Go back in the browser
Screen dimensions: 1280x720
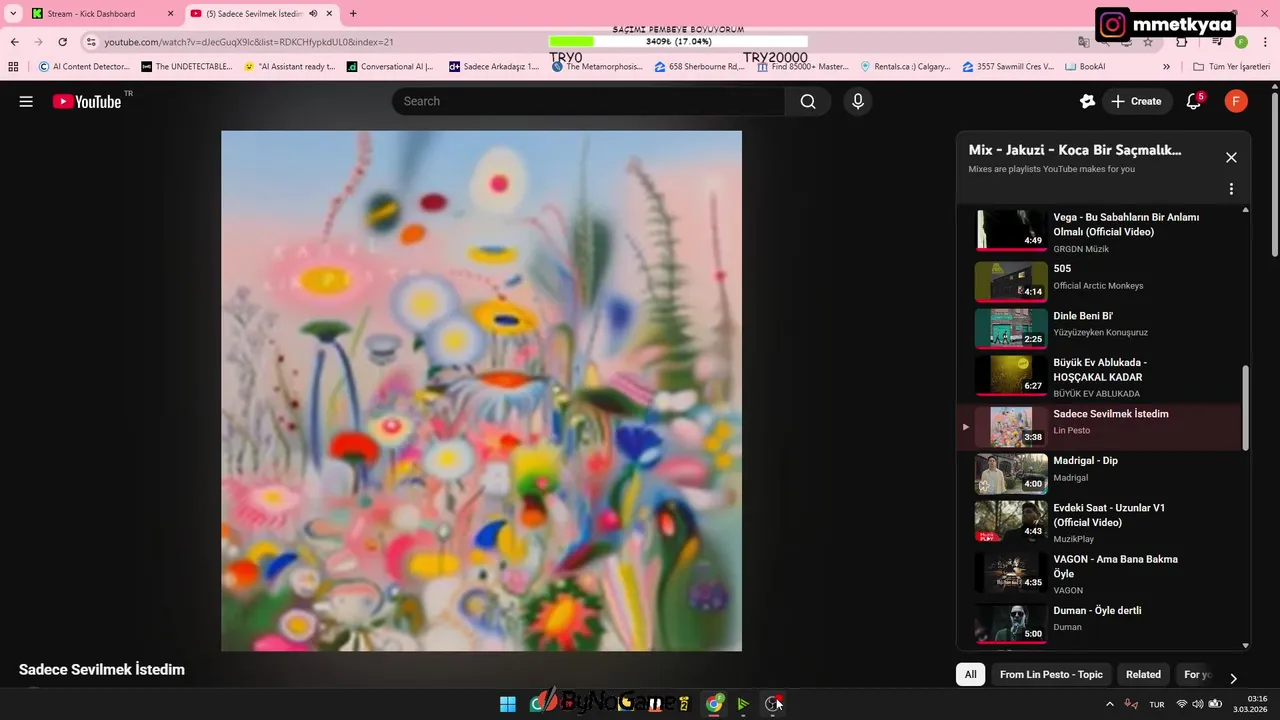pyautogui.click(x=14, y=42)
